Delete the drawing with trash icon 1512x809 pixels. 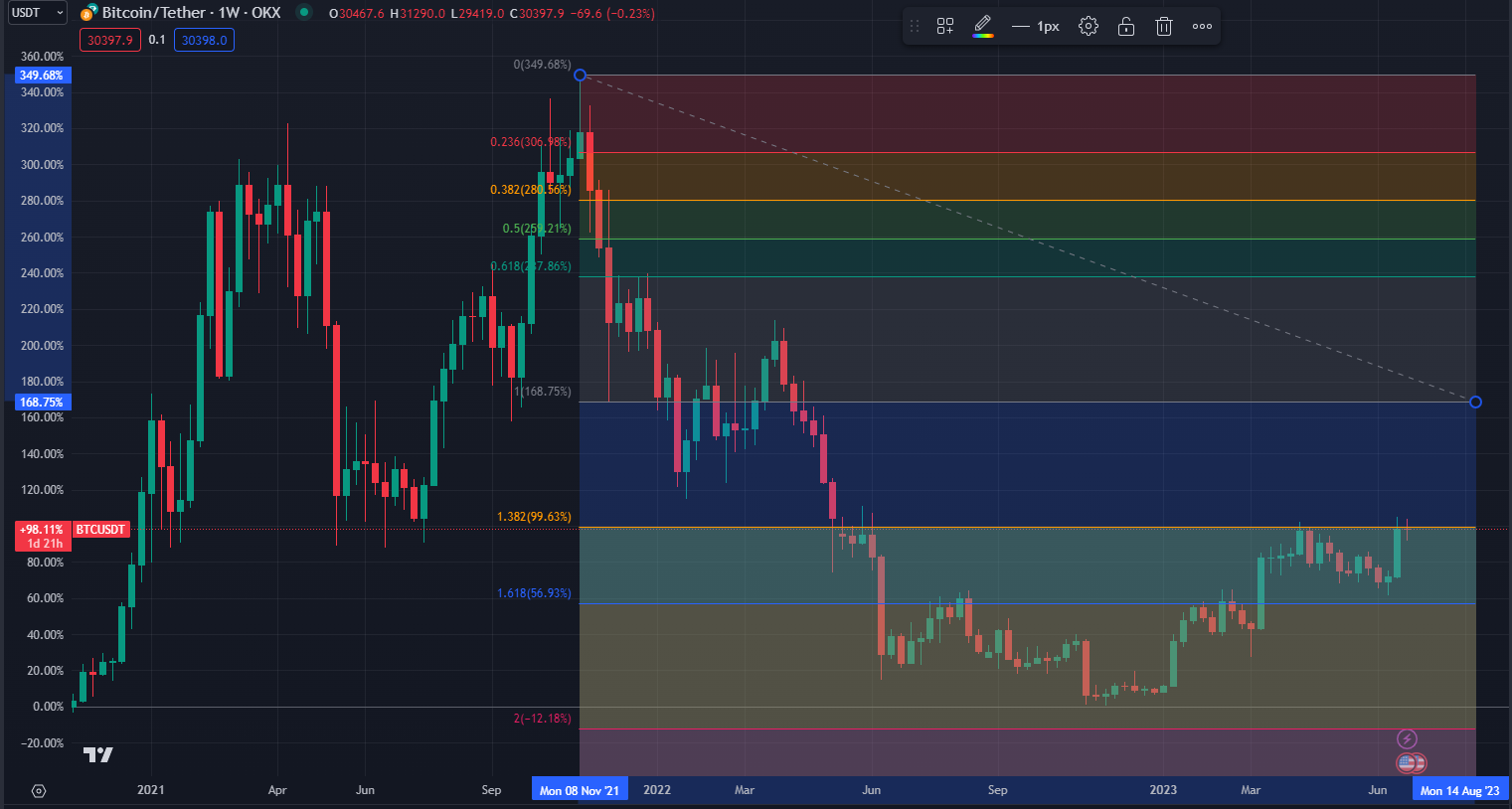pos(1164,27)
